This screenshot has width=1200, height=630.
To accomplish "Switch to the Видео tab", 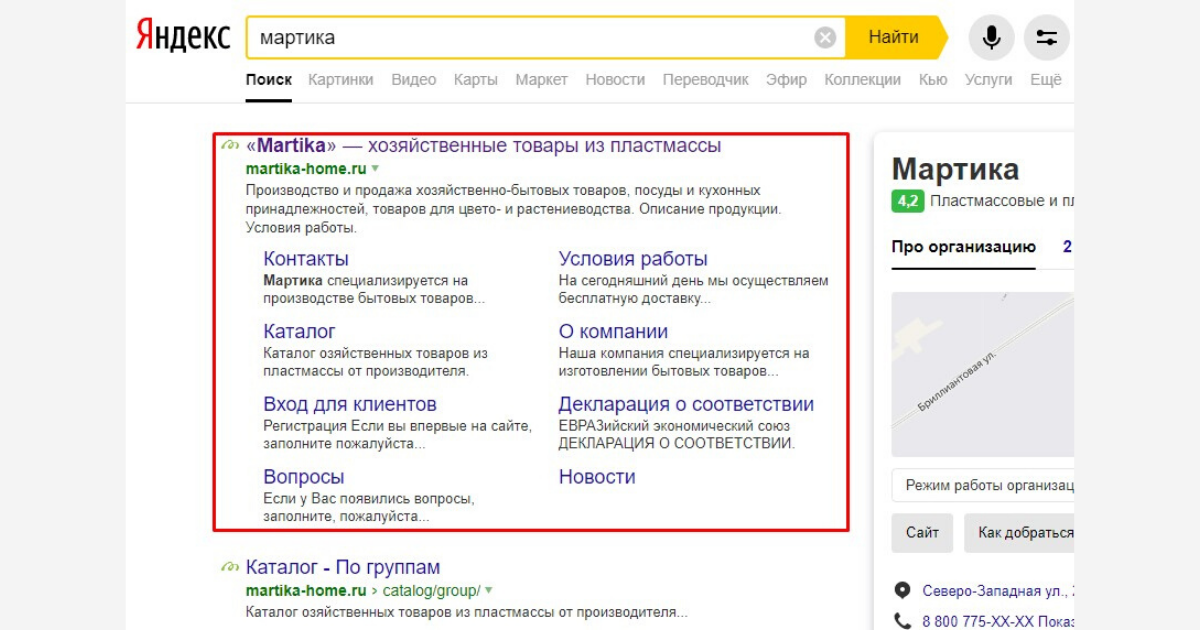I will (x=414, y=80).
